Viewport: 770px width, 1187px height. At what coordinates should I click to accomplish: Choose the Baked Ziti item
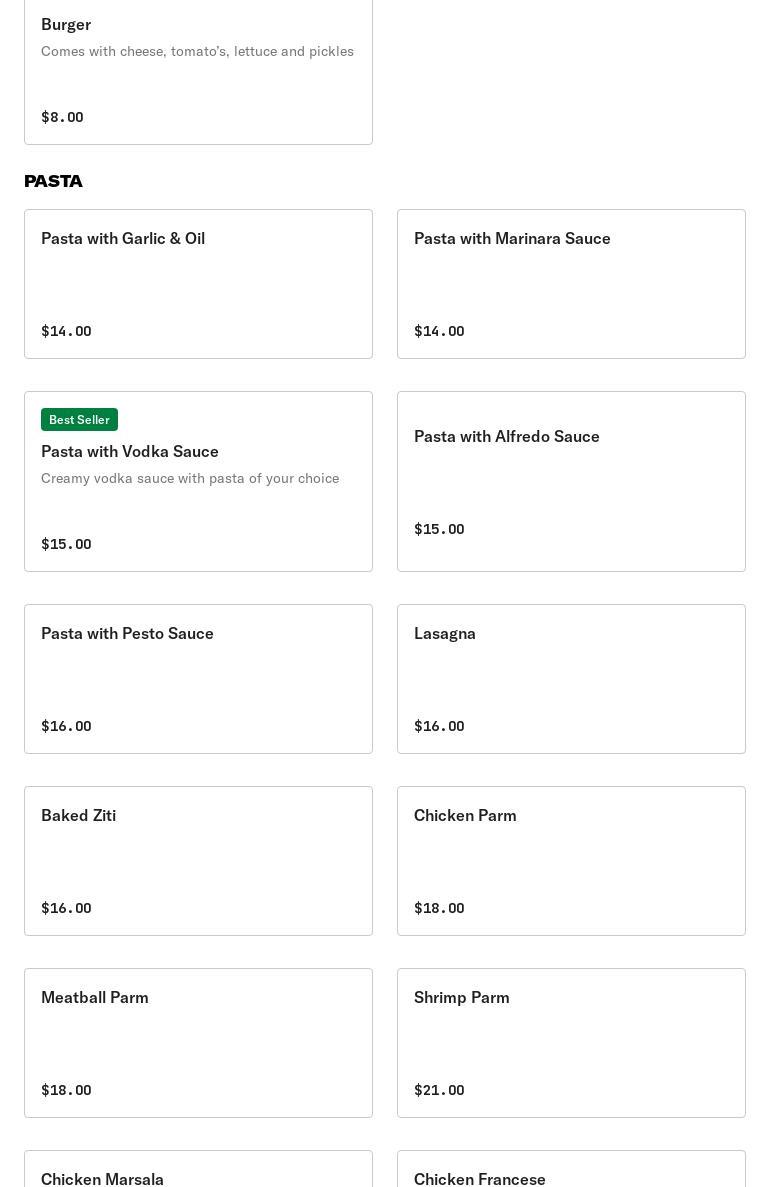[x=198, y=861]
